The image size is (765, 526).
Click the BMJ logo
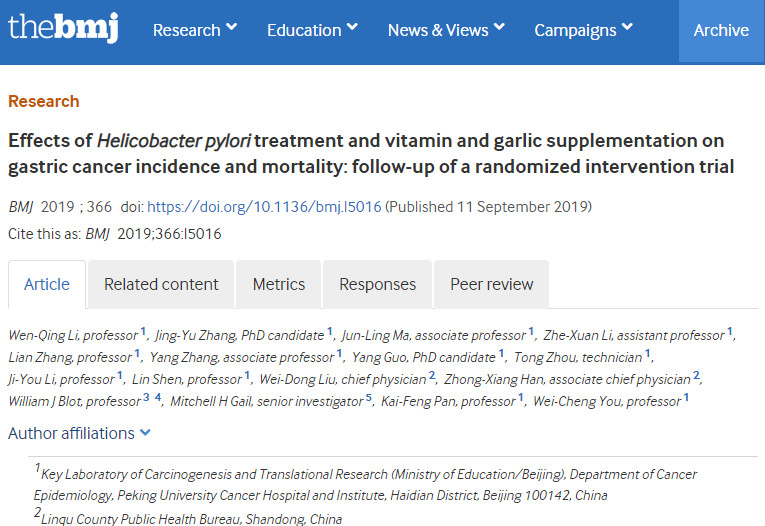tap(63, 27)
